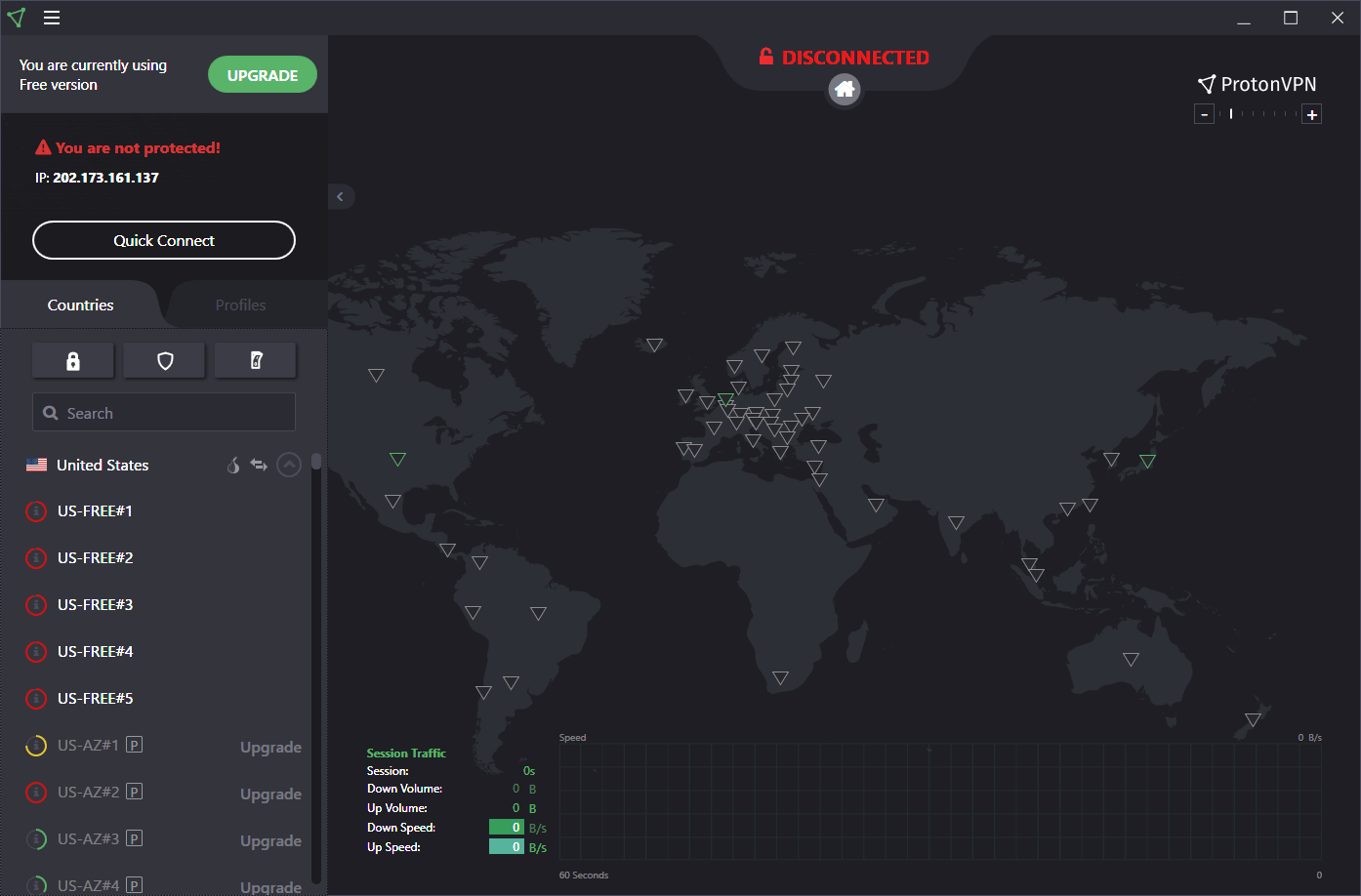Click the home icon below DISCONNECTED

pos(845,90)
